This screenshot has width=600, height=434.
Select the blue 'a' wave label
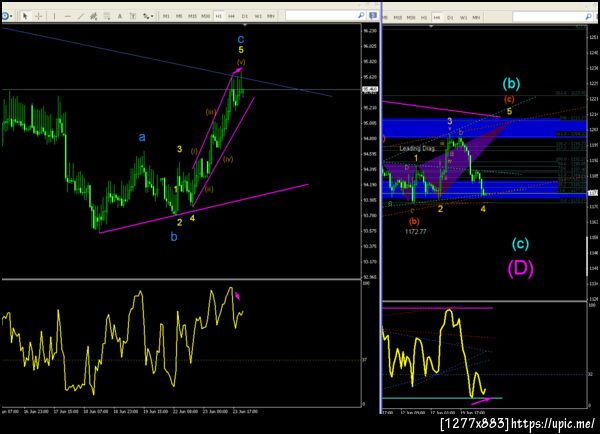[142, 137]
